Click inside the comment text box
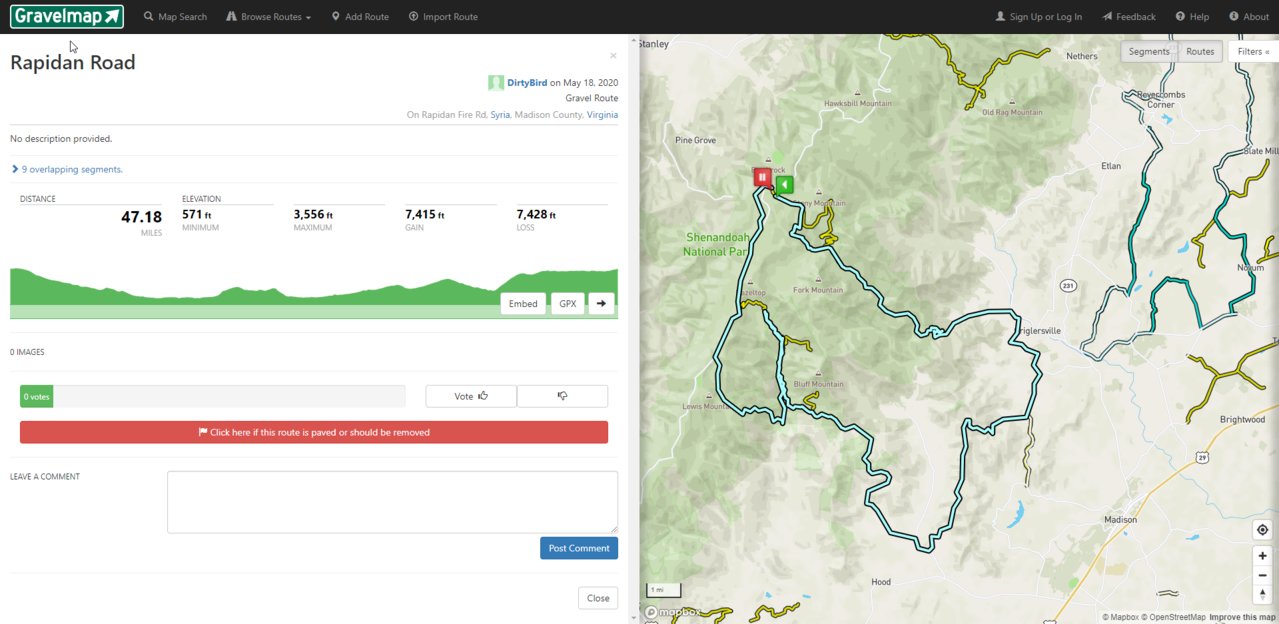1279x624 pixels. 392,501
